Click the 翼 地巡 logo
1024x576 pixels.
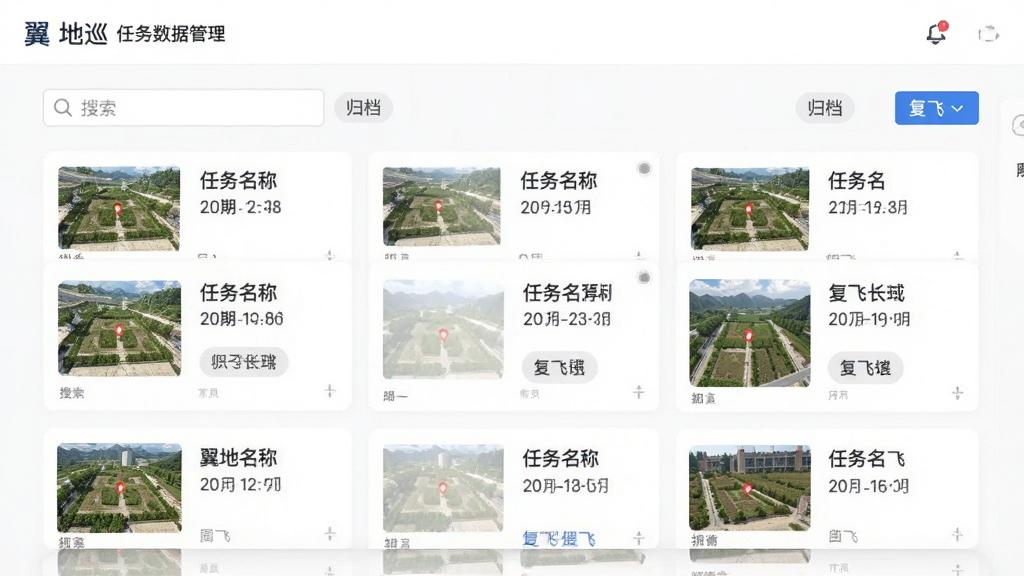pyautogui.click(x=65, y=33)
